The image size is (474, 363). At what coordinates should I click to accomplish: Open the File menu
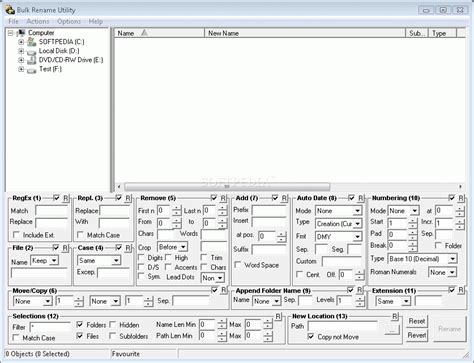(x=13, y=21)
